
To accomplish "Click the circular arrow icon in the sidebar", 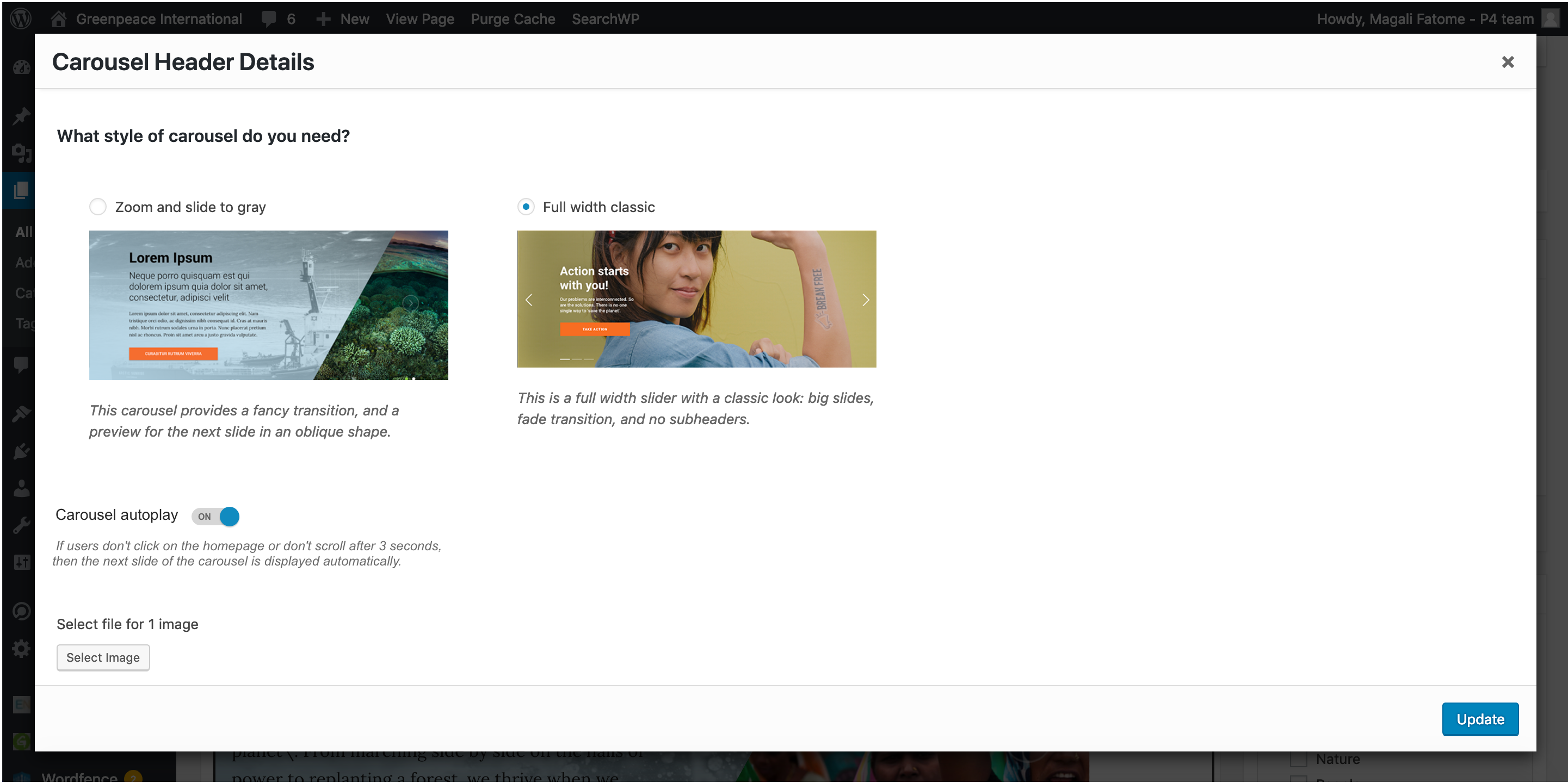I will coord(21,611).
